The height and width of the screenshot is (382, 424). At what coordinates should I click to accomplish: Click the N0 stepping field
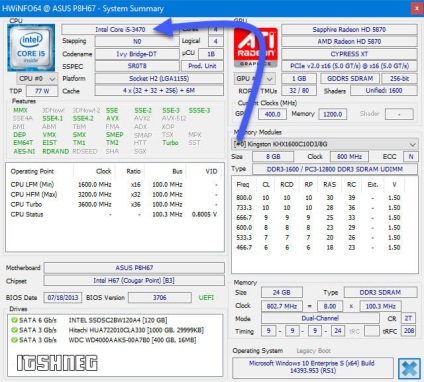(x=137, y=42)
